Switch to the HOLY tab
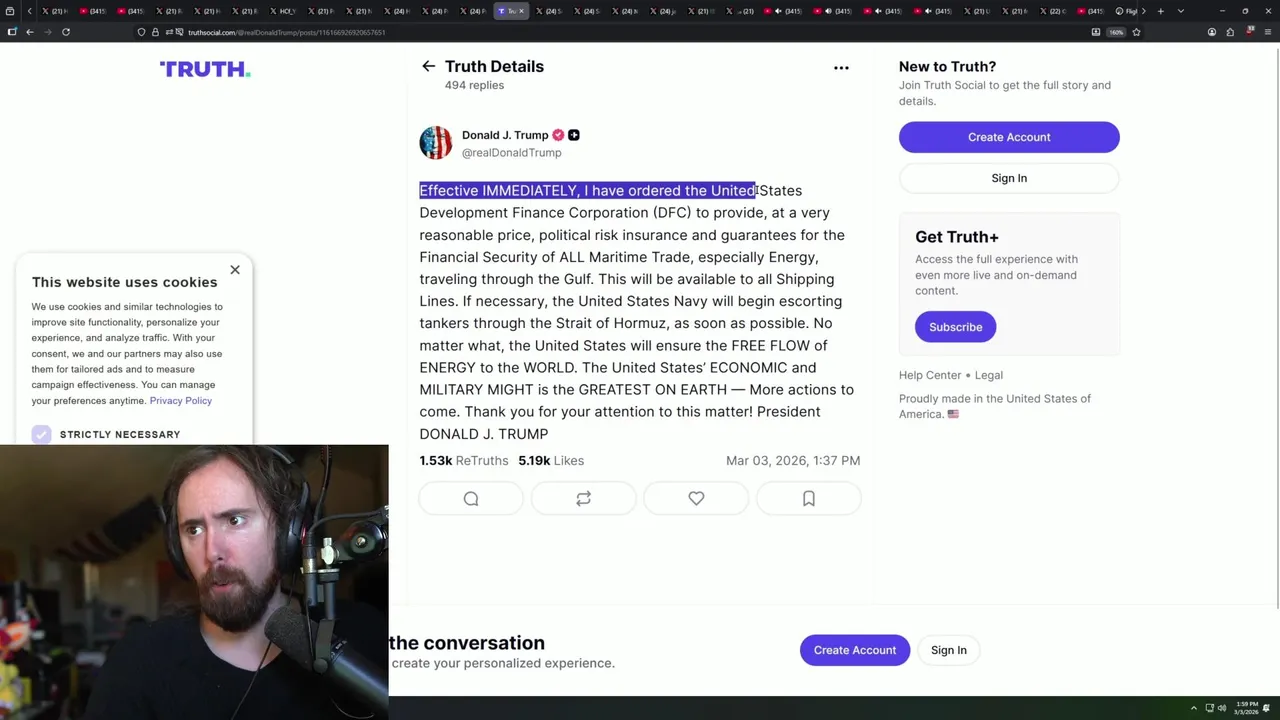Screen dimensions: 1280x720 click(283, 11)
